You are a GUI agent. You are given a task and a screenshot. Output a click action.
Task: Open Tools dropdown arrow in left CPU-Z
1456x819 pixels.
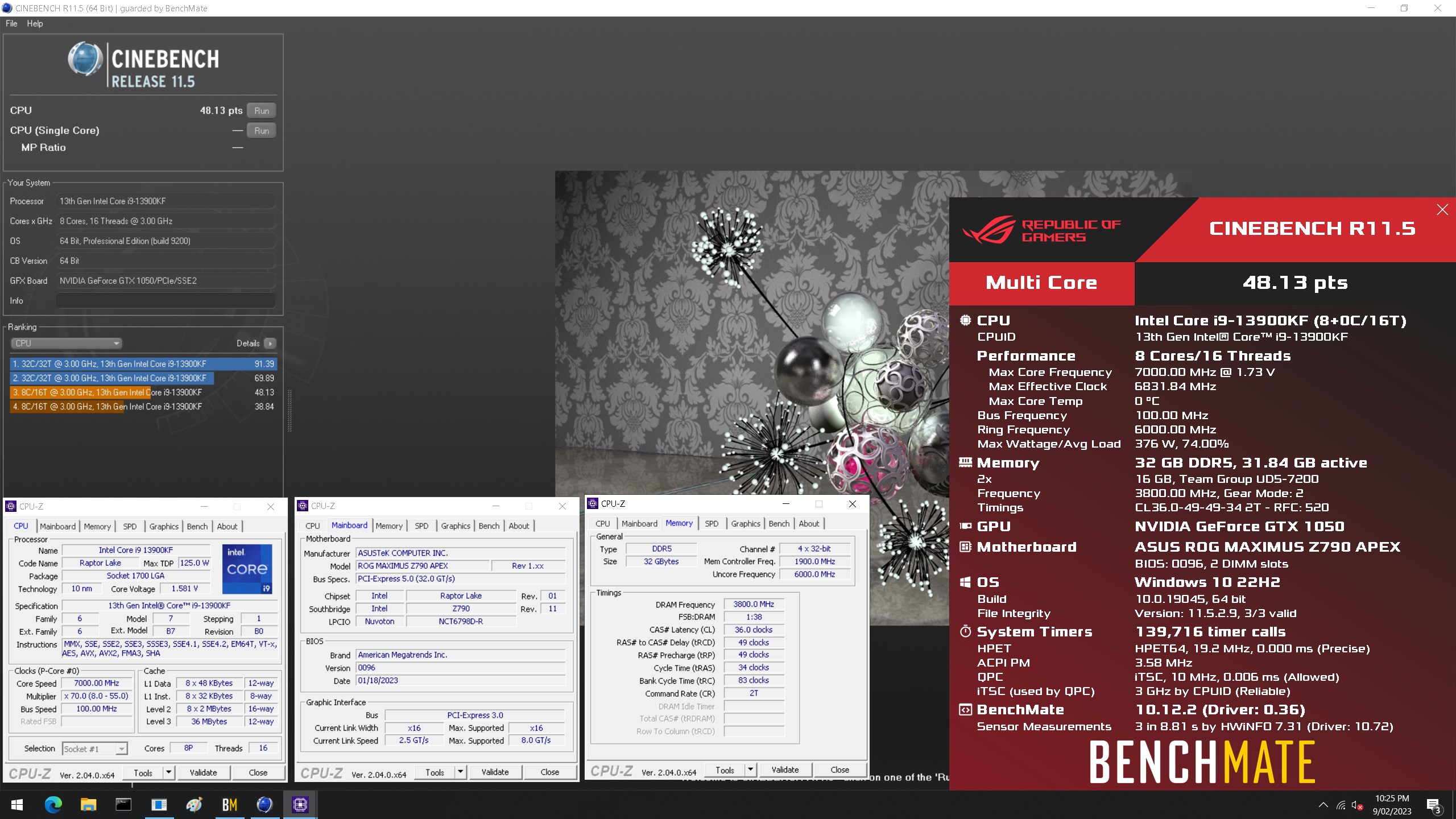(x=168, y=772)
